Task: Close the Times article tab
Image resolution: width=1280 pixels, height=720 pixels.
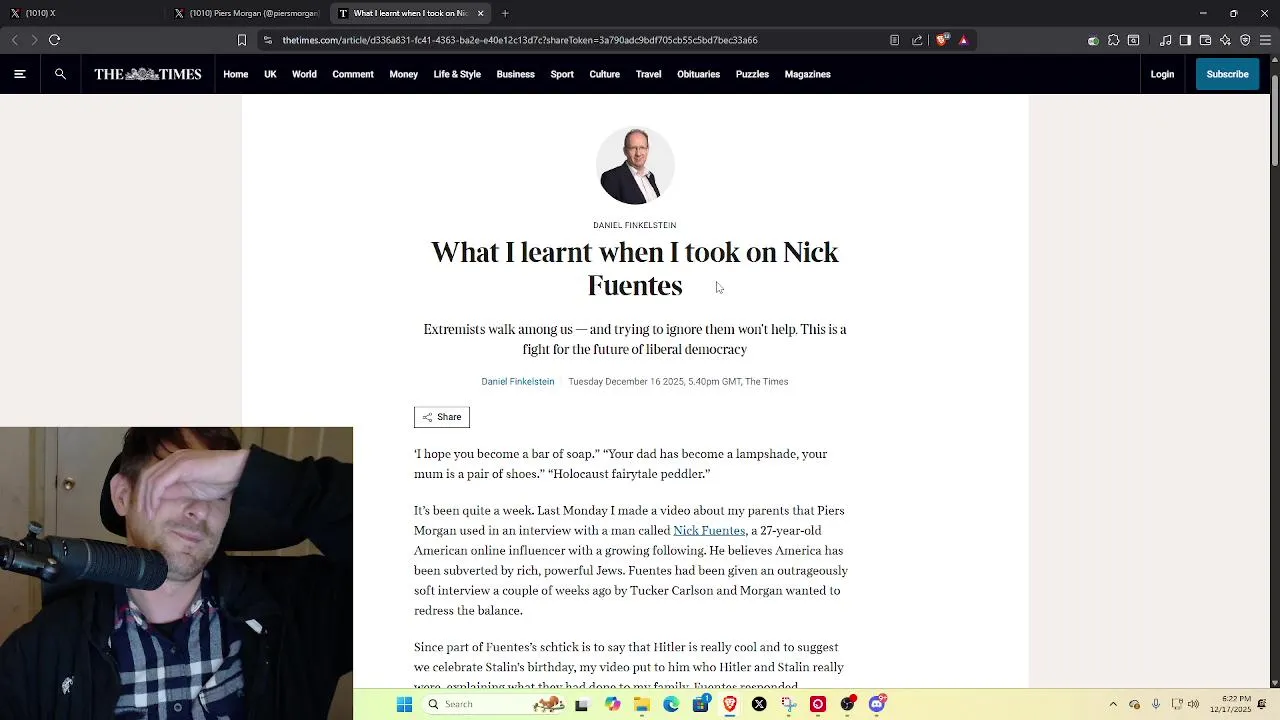Action: pos(480,13)
